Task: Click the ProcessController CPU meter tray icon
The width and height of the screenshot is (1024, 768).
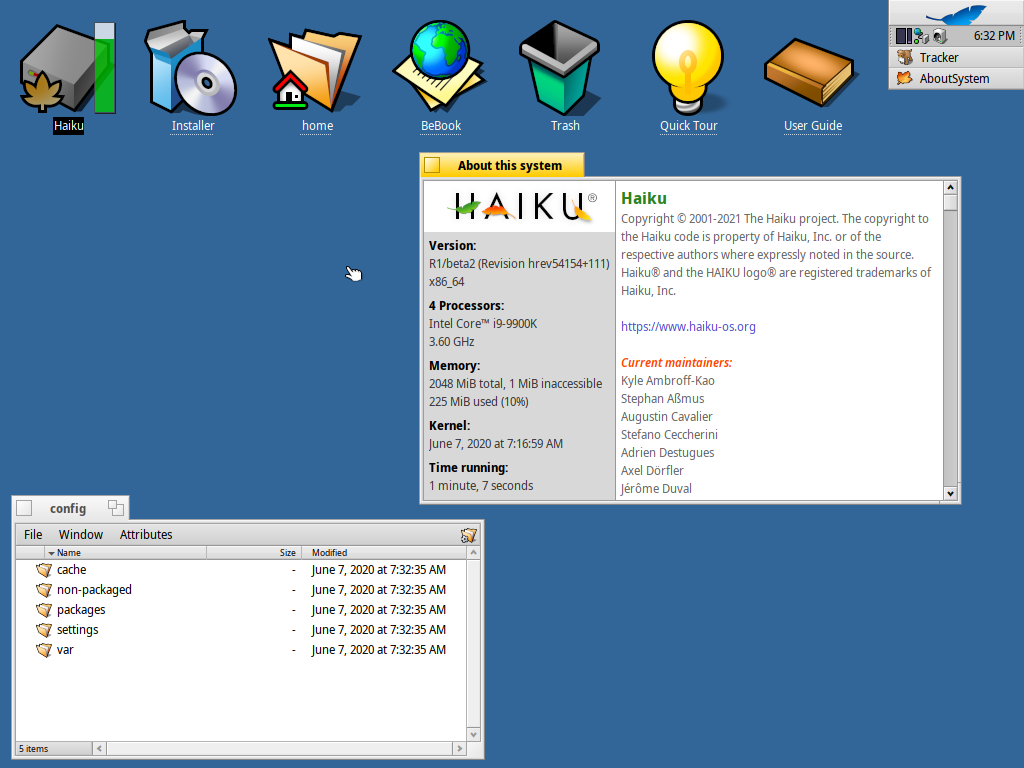Action: tap(903, 36)
